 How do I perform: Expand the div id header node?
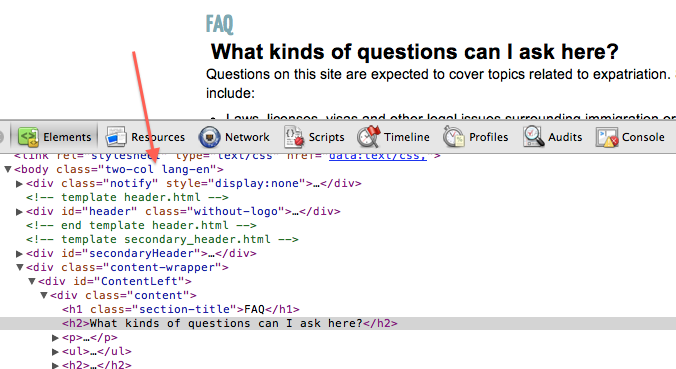click(x=19, y=212)
